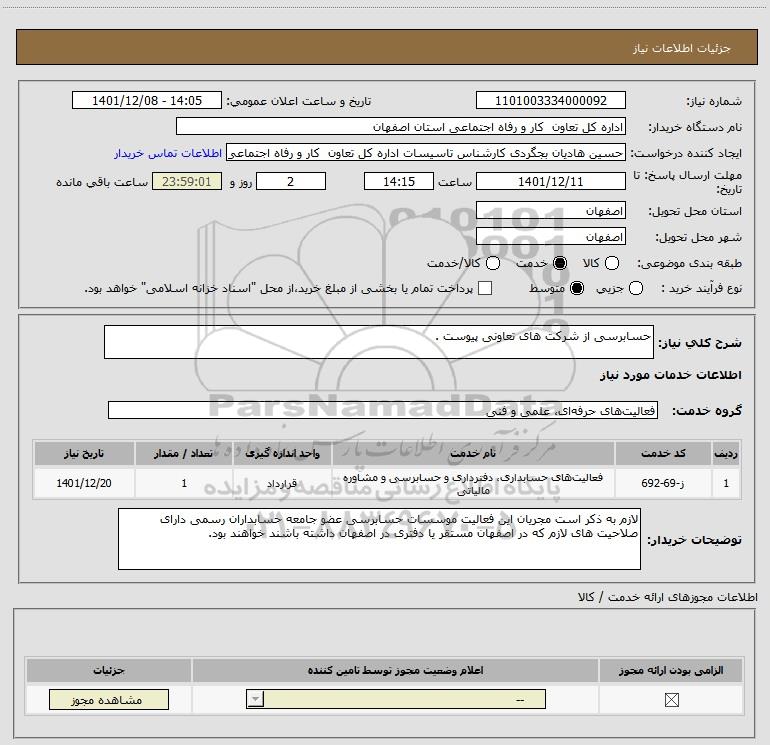
Task: Click the جزئیات اطلاعات نیاز page title
Action: (682, 48)
